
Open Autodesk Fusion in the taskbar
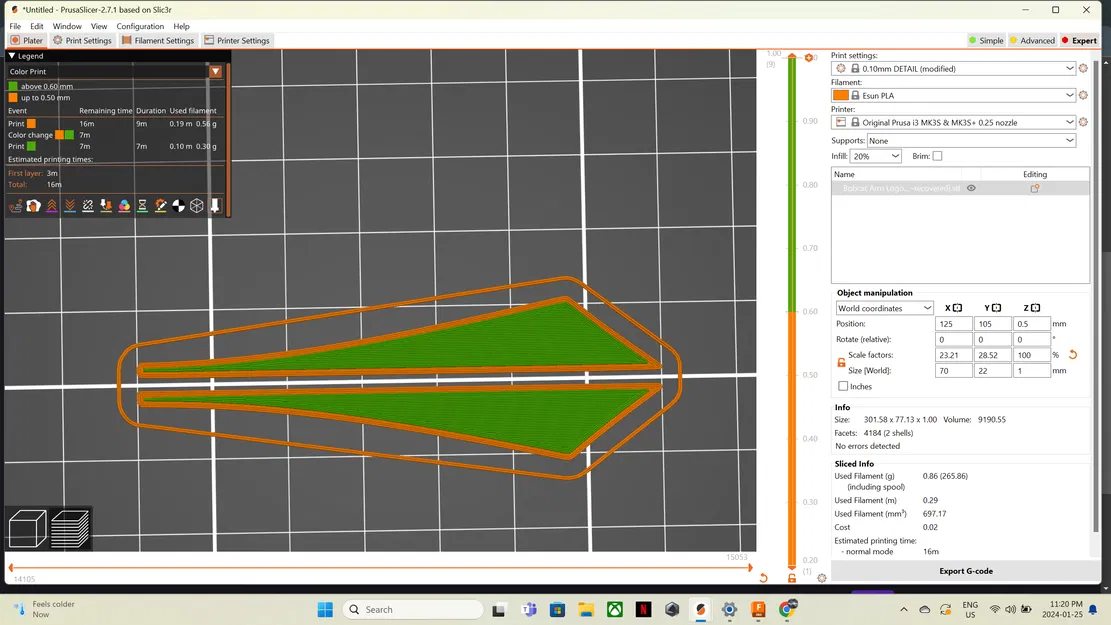point(757,609)
